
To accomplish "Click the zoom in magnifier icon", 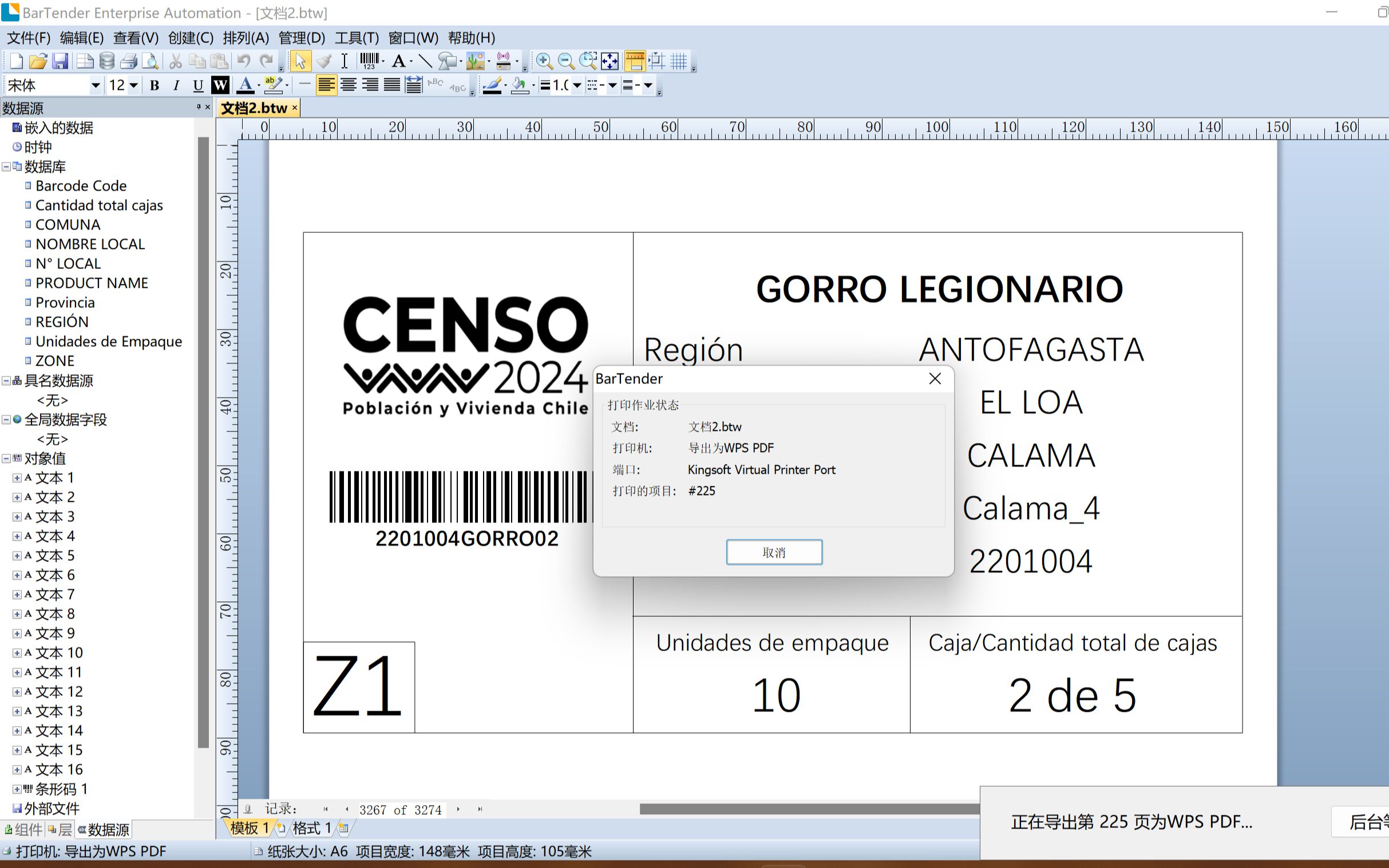I will click(x=544, y=61).
